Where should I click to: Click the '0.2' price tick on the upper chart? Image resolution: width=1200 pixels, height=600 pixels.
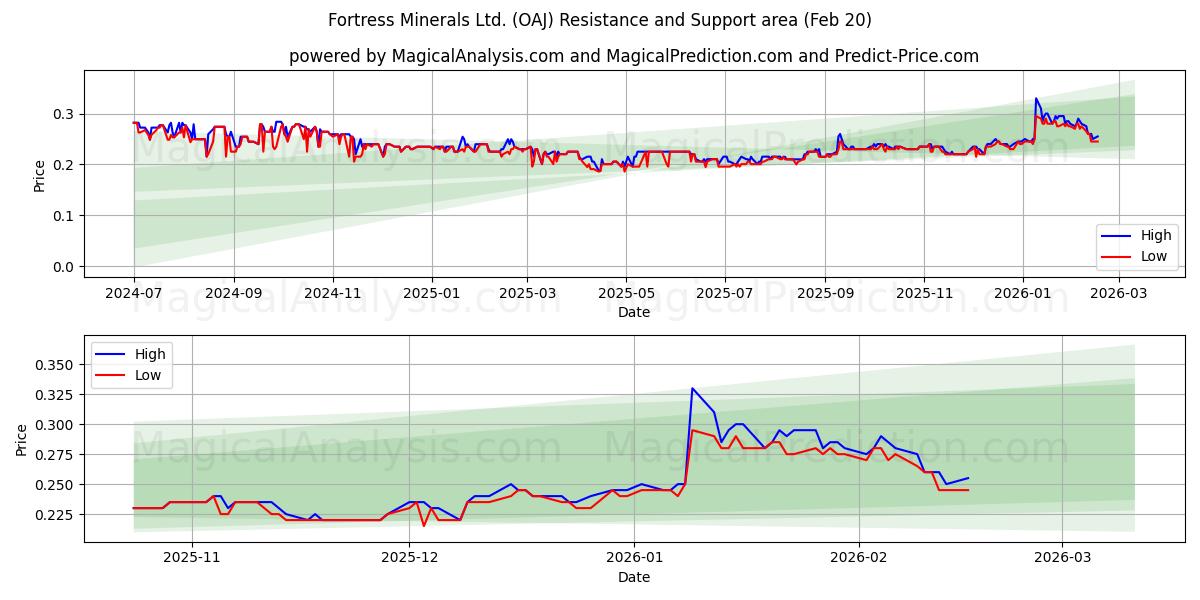65,165
